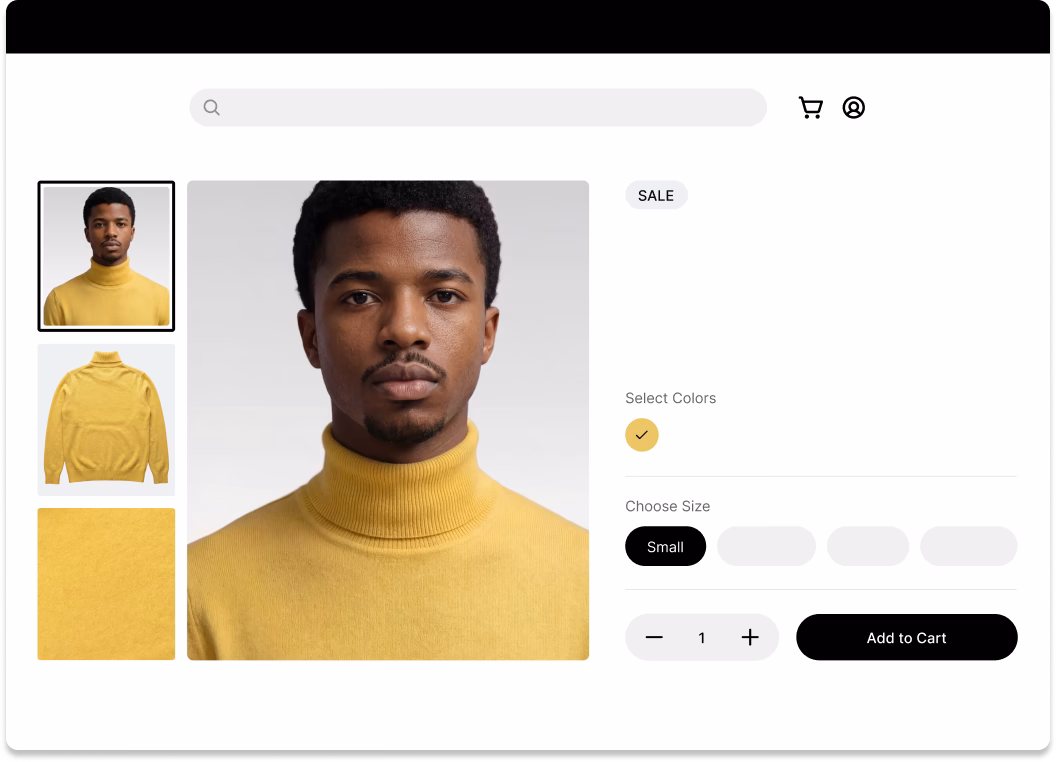Click the checkmark inside the color swatch
1056x762 pixels.
[642, 435]
